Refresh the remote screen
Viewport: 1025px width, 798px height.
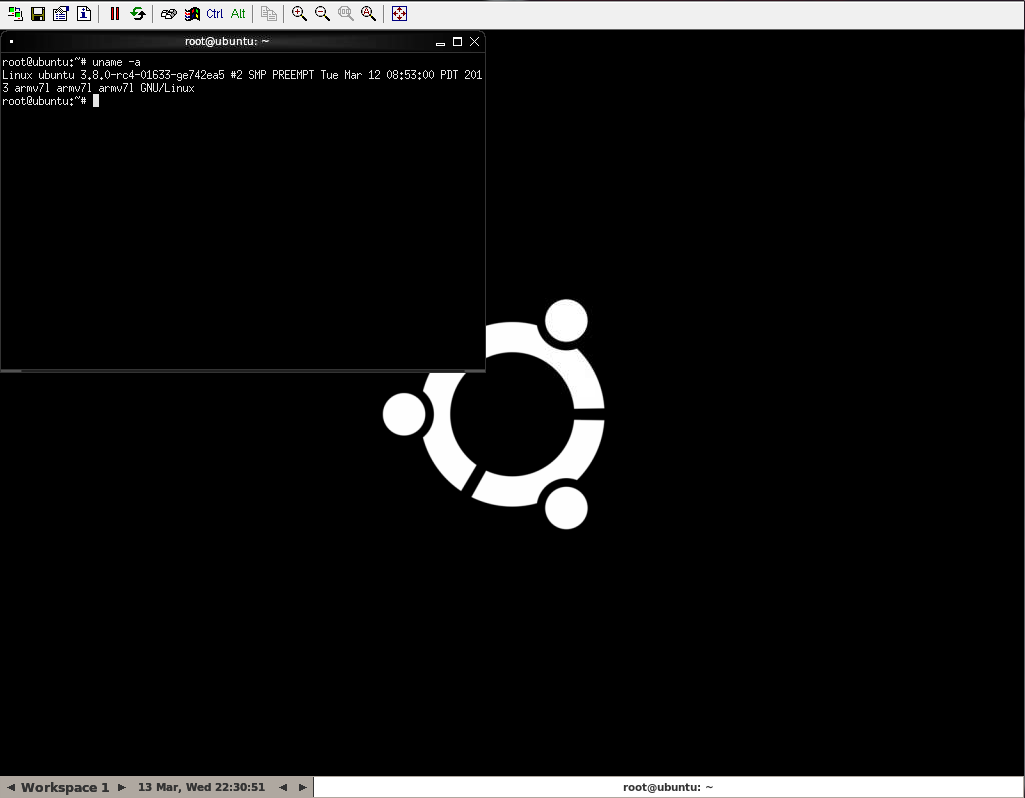[138, 14]
